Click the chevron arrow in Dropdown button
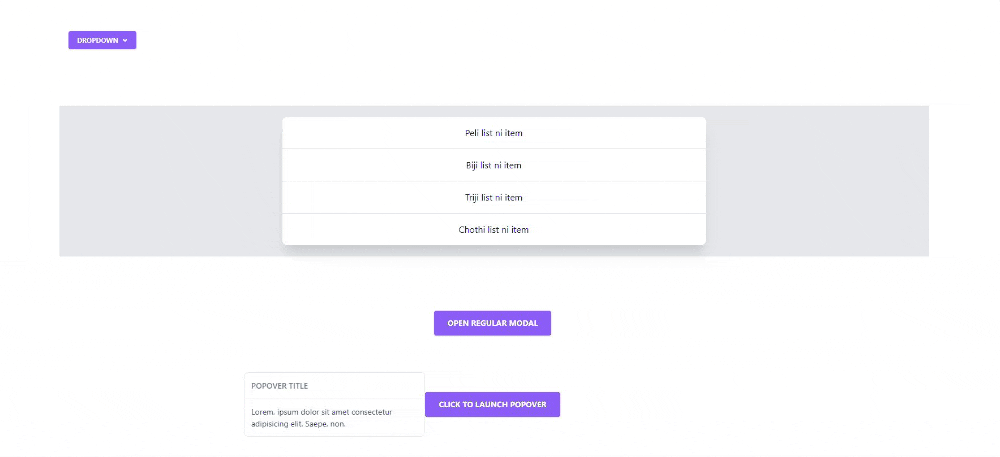This screenshot has width=1000, height=457. coord(125,40)
